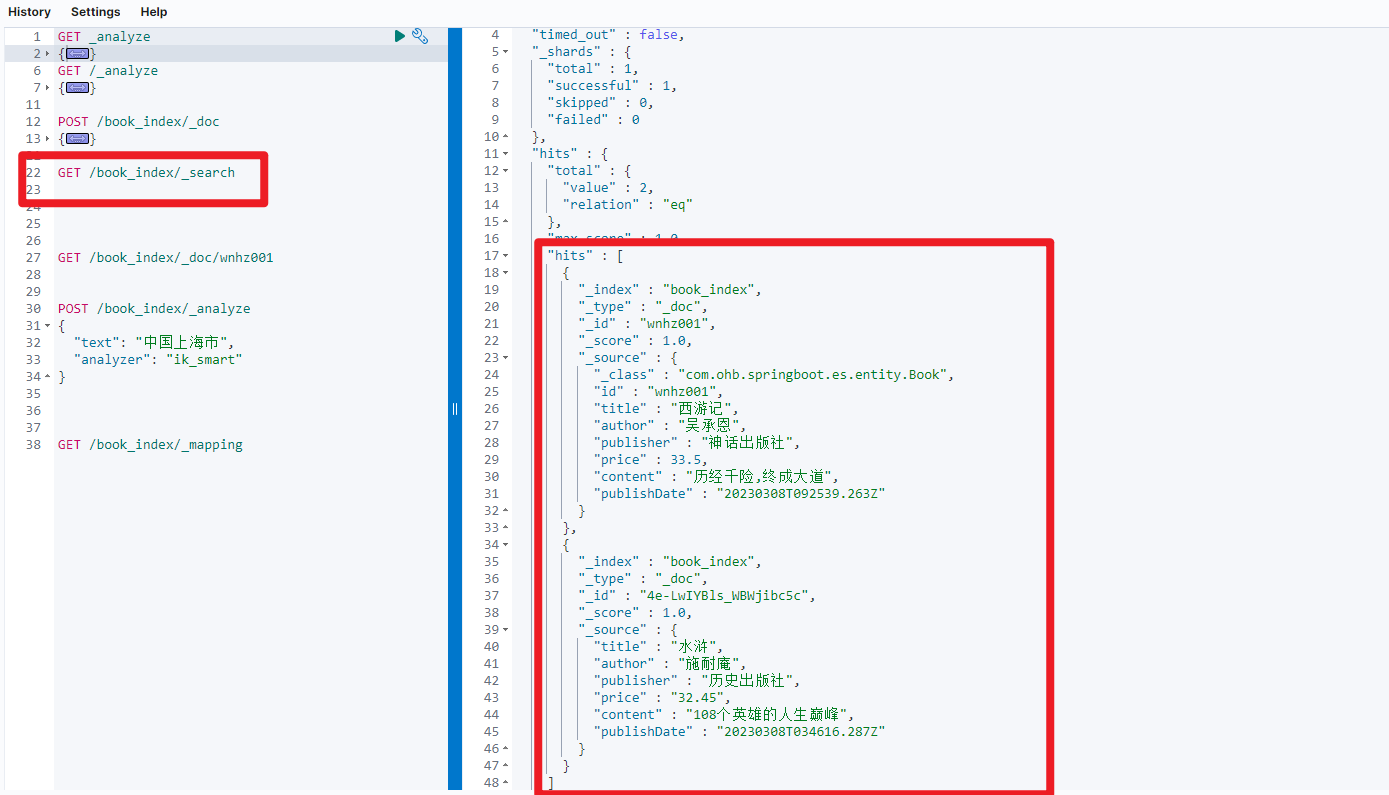Select the "POST /book_index/_doc" request

(139, 121)
